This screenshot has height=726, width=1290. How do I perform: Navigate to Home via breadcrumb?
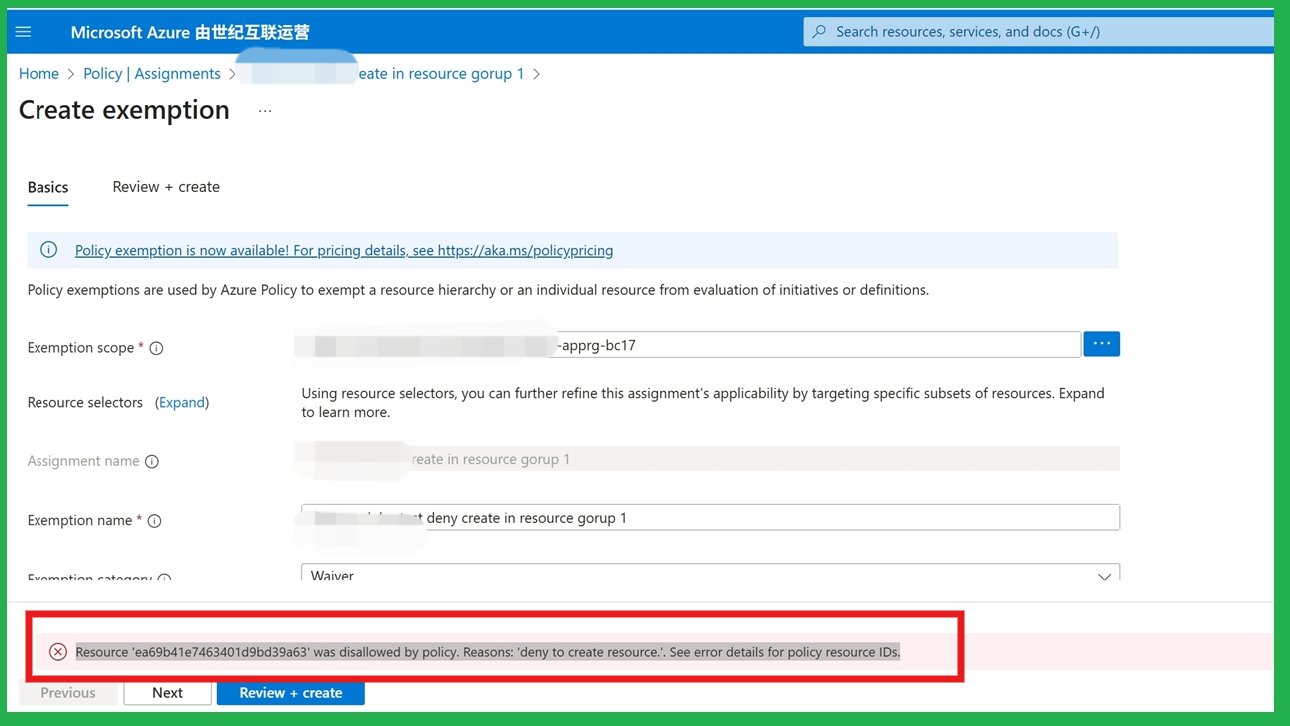point(38,73)
